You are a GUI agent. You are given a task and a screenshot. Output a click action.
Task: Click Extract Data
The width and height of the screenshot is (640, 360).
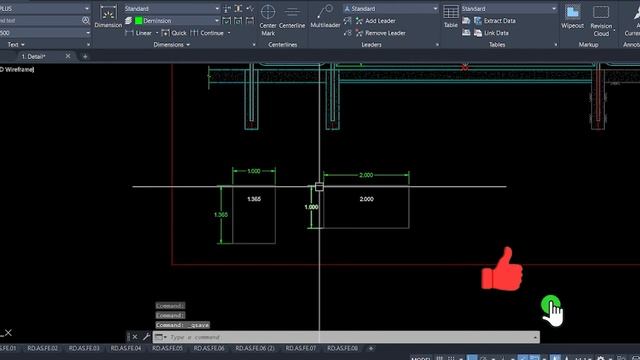tap(495, 20)
